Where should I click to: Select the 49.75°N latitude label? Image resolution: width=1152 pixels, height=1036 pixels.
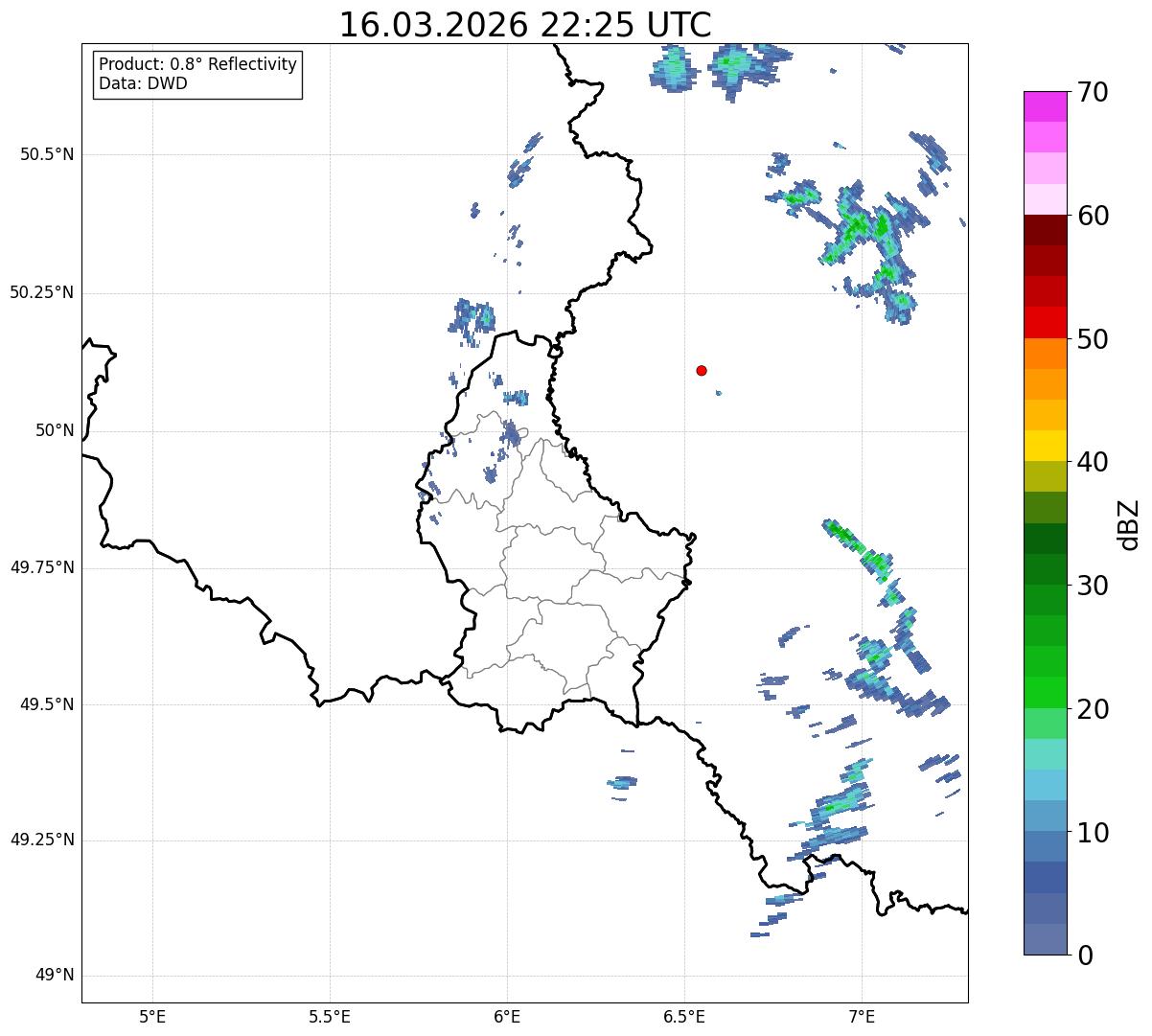(42, 567)
